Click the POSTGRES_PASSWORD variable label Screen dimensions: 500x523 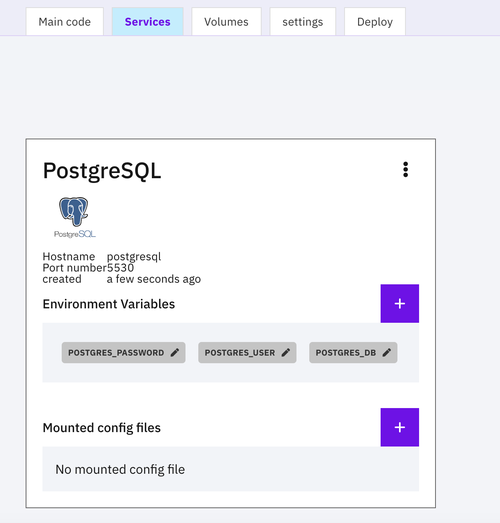(x=116, y=353)
